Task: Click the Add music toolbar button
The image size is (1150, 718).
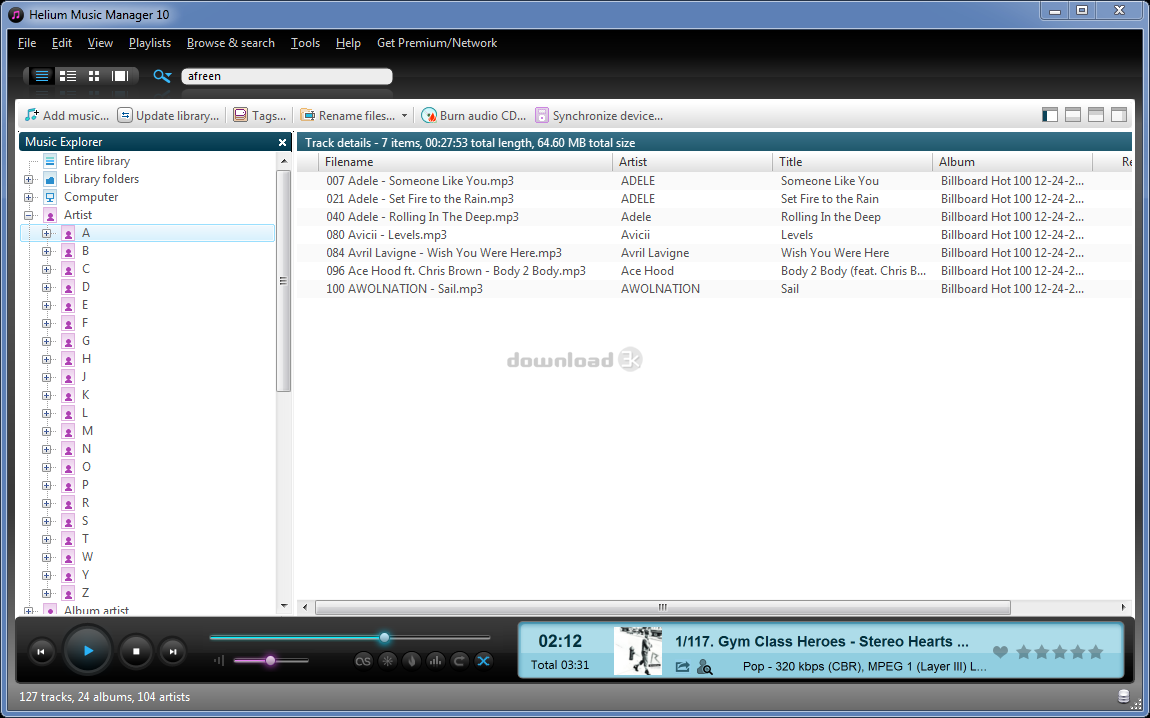Action: coord(67,115)
